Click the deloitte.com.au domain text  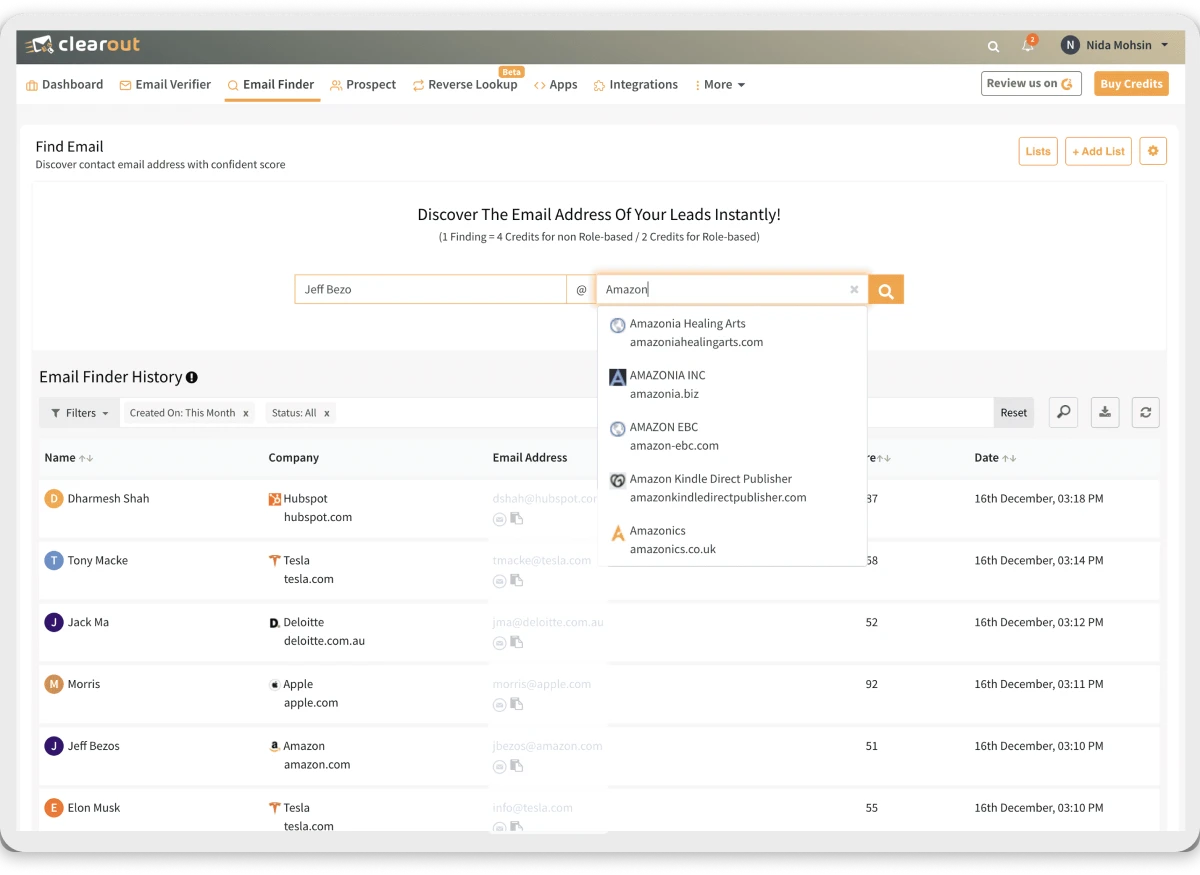pyautogui.click(x=324, y=641)
